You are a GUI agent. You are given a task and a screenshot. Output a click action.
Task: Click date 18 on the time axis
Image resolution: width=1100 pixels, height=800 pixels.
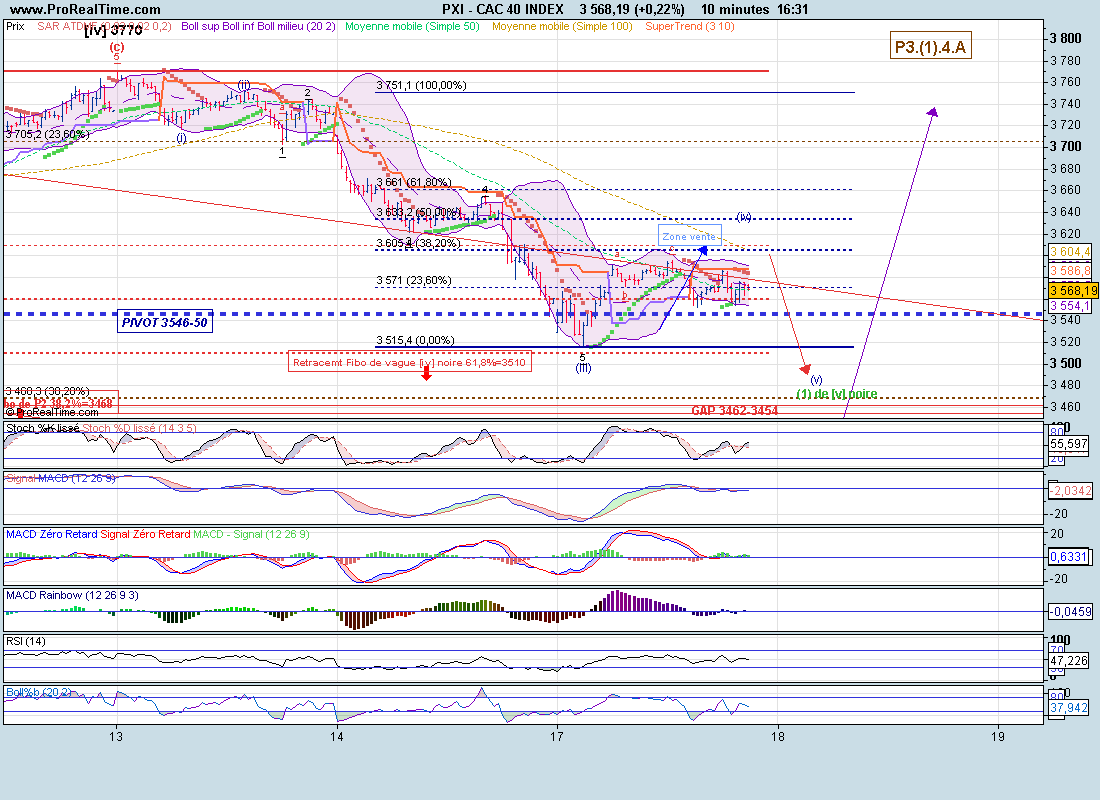coord(777,737)
